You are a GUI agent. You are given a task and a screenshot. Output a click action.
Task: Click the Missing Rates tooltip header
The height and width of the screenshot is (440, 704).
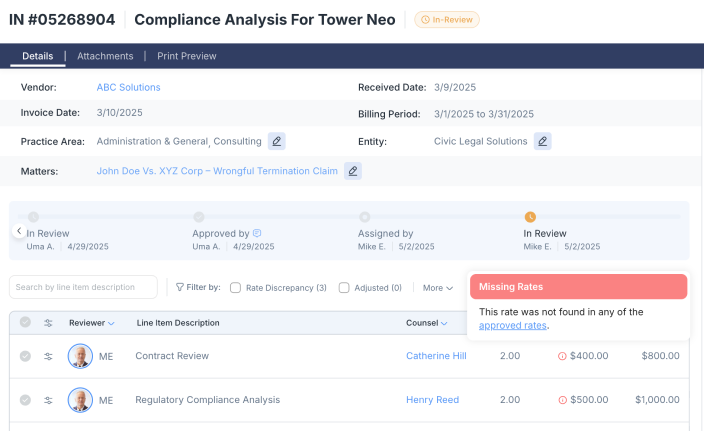(x=578, y=286)
